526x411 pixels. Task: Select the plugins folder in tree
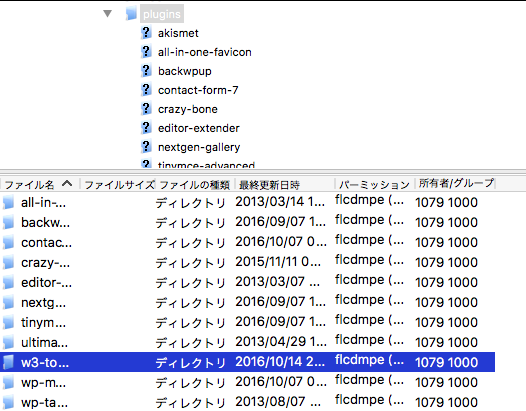162,14
